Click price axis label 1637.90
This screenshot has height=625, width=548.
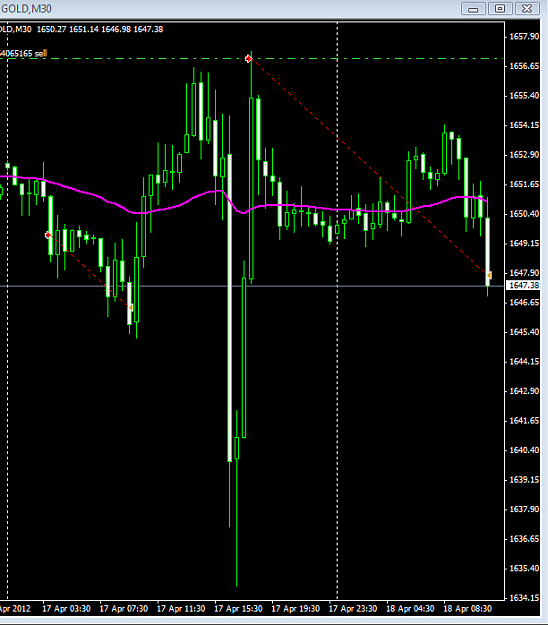(524, 509)
